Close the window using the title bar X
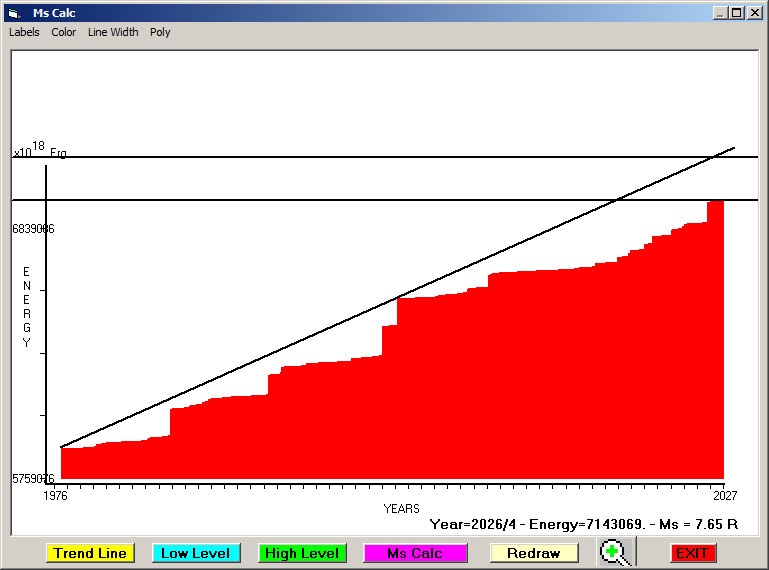The width and height of the screenshot is (769, 570). 754,13
